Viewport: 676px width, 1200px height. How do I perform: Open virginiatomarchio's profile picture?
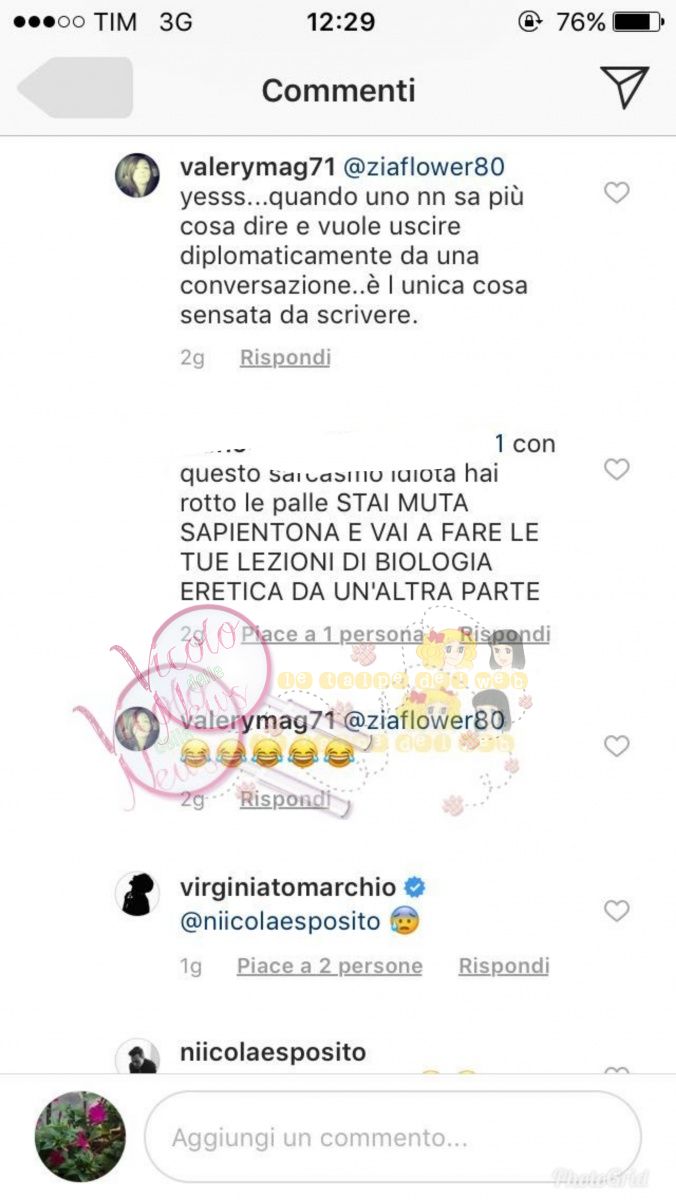point(137,893)
